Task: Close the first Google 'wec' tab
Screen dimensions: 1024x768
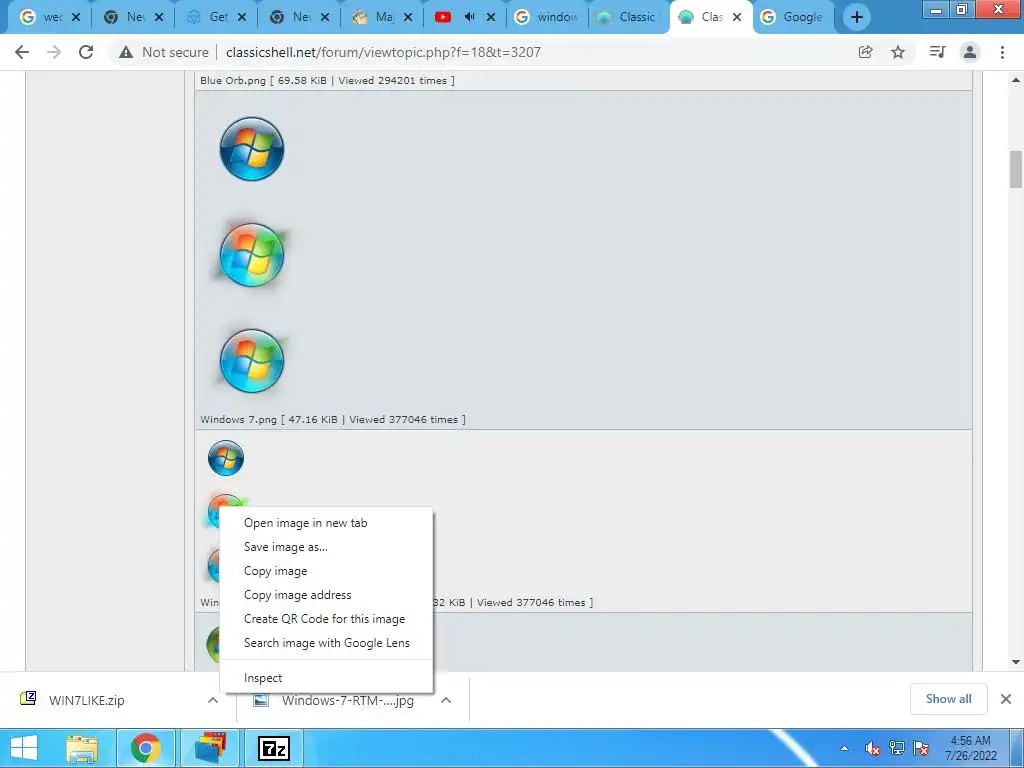Action: (76, 17)
